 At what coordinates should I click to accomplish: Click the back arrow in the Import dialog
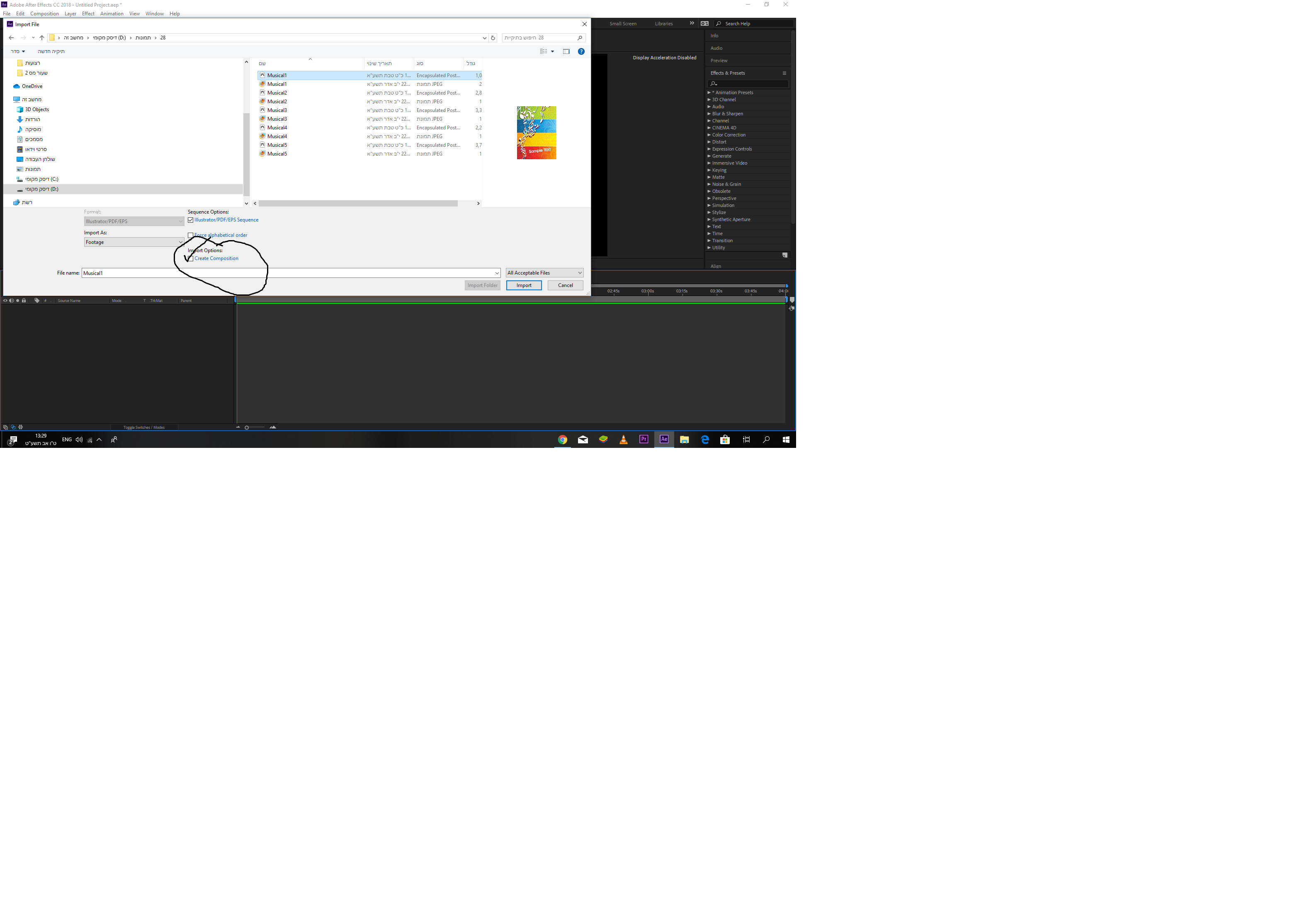click(x=11, y=38)
